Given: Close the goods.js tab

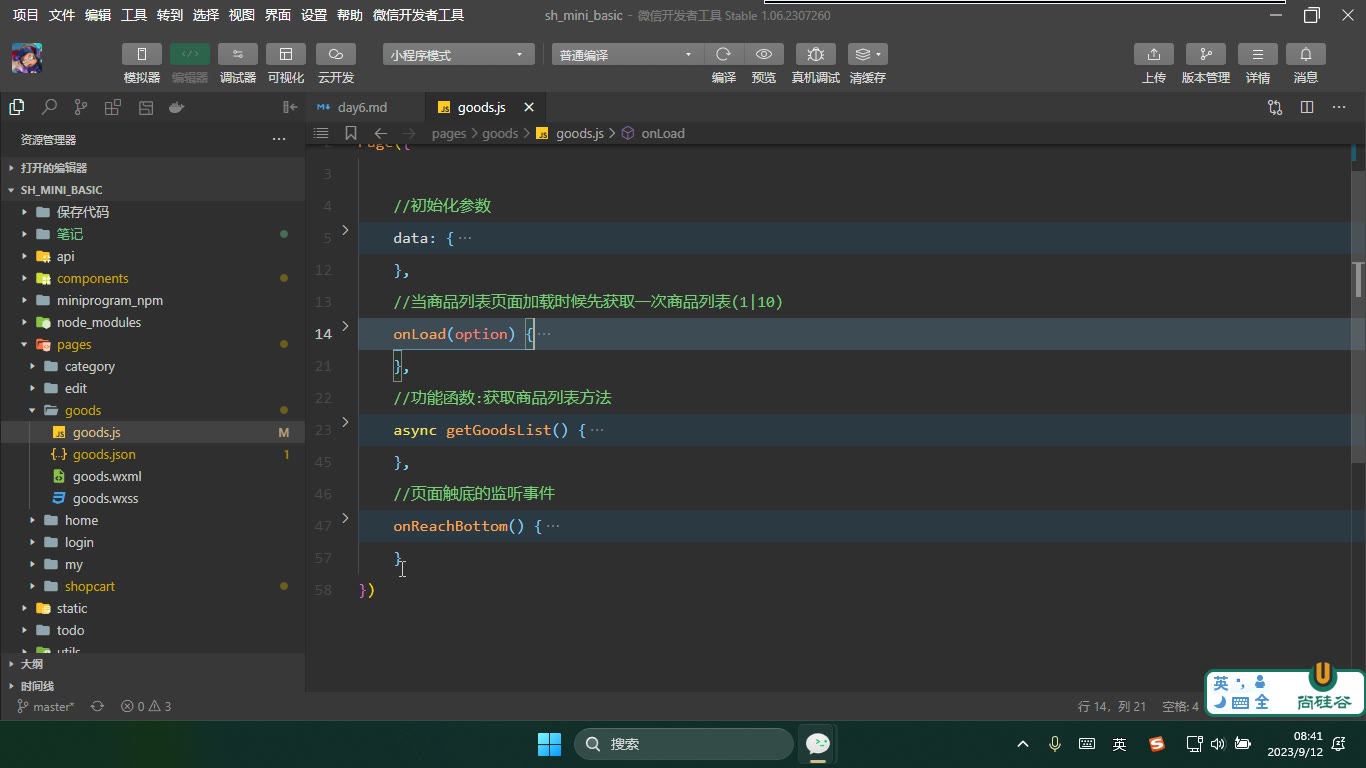Looking at the screenshot, I should click(529, 107).
